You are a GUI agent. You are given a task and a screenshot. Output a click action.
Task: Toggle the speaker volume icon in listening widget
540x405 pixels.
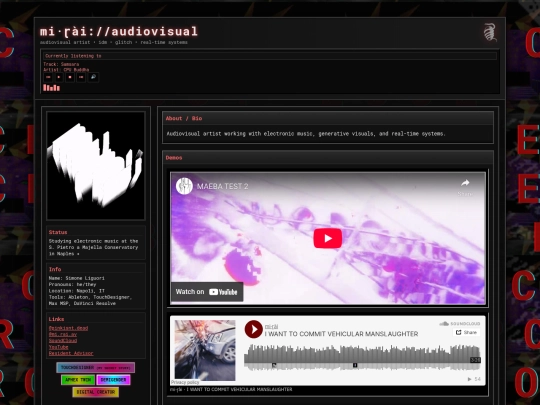tap(93, 77)
